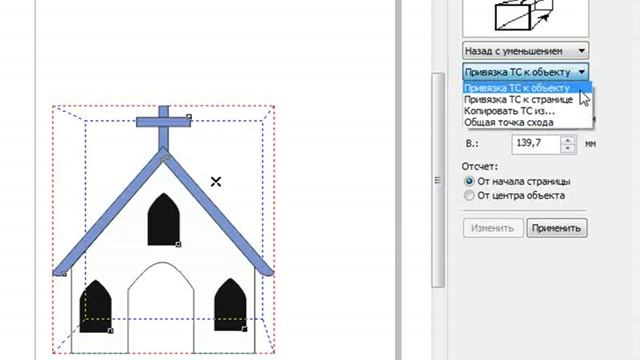Collapse the 'Привязка ТС к объекту' combo box
The image size is (640, 360).
pyautogui.click(x=525, y=72)
